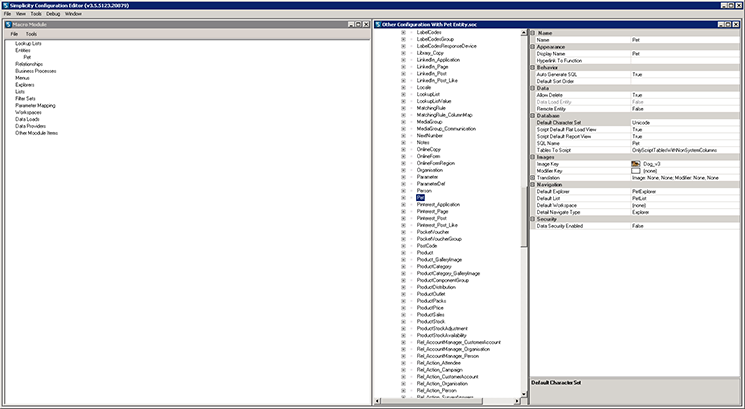This screenshot has width=745, height=409.
Task: Select Pet under Entities in Macro Module
Action: 27,57
